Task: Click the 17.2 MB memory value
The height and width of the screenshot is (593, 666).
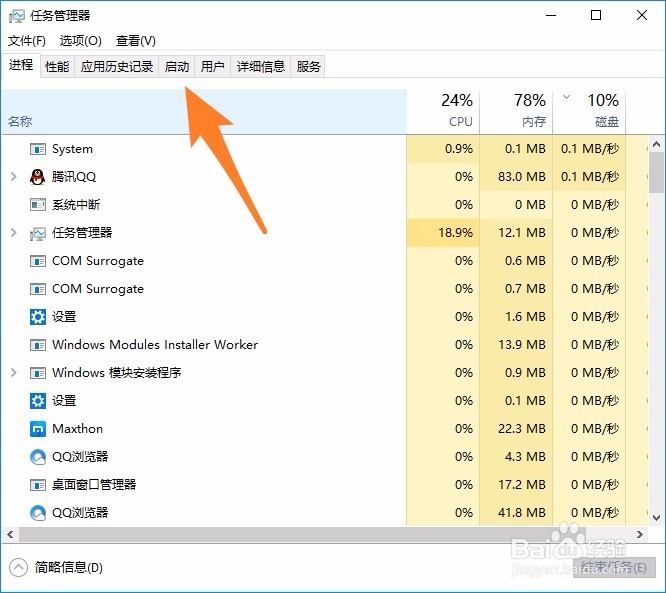Action: pyautogui.click(x=522, y=485)
